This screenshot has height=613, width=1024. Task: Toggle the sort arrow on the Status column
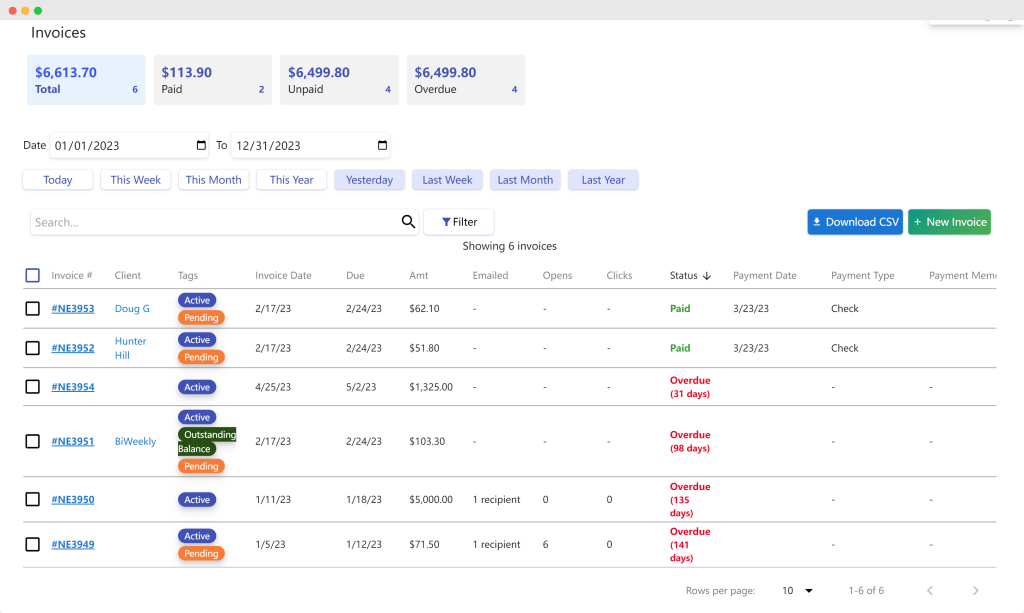coord(707,275)
